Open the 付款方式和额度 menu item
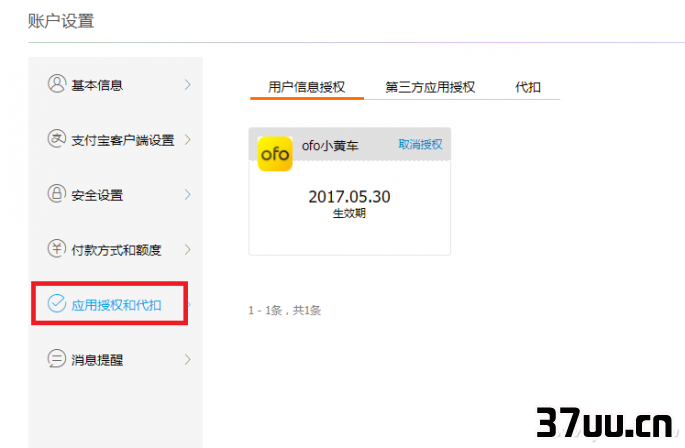 (x=116, y=250)
